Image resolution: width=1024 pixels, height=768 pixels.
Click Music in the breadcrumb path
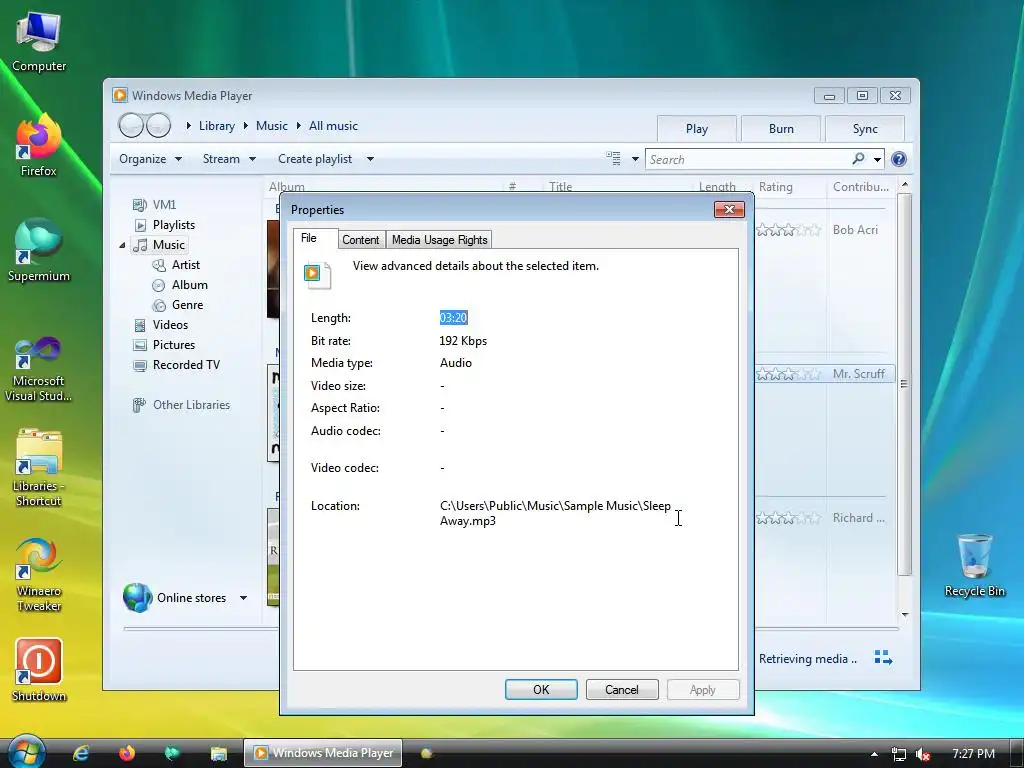[x=272, y=125]
